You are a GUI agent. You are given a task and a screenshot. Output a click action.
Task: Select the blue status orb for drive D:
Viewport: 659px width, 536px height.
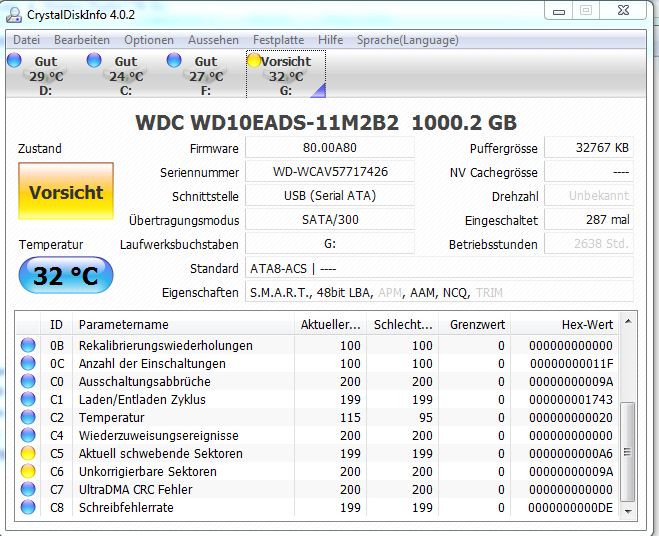[14, 60]
